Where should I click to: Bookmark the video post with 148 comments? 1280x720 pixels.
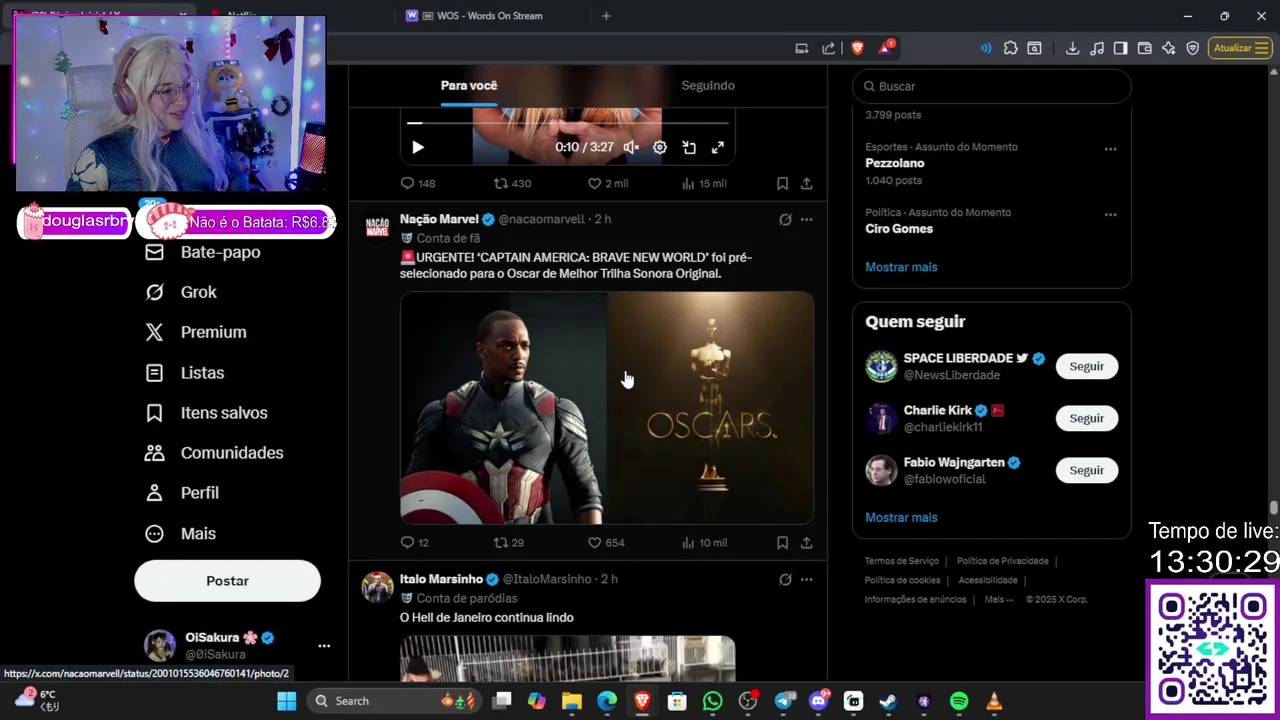[782, 183]
